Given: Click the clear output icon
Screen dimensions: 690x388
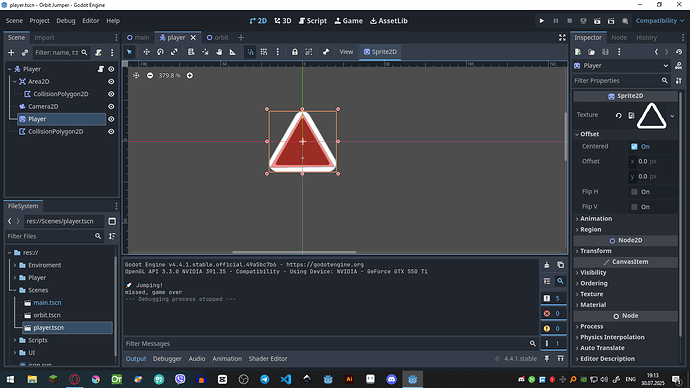Looking at the screenshot, I should [x=547, y=265].
